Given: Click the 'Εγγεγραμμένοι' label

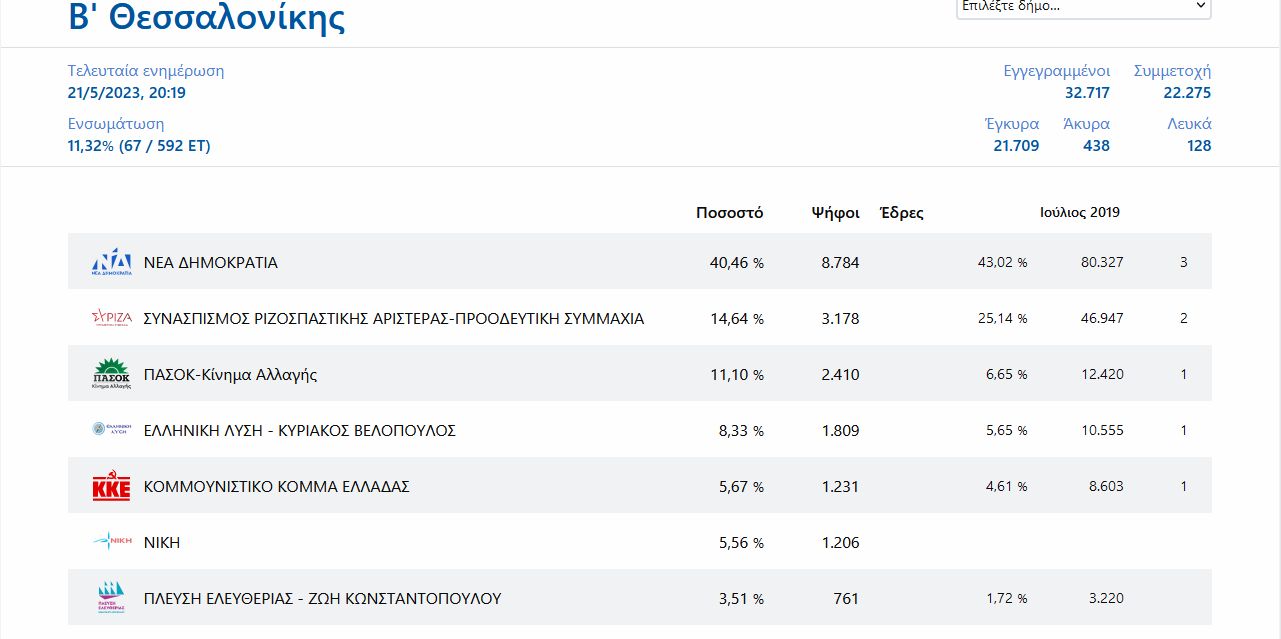Looking at the screenshot, I should coord(1057,71).
